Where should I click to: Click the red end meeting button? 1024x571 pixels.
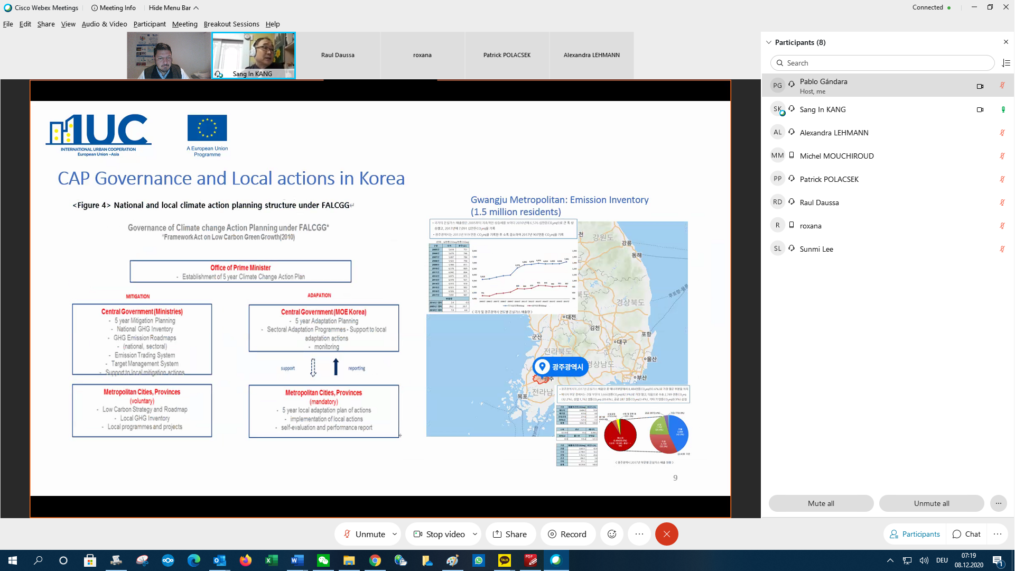666,534
